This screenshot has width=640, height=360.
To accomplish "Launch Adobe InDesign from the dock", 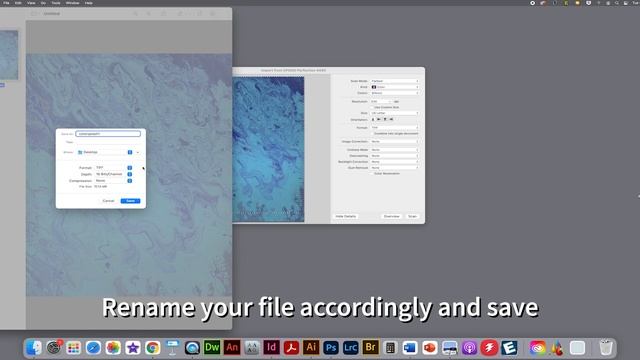I will [x=271, y=348].
